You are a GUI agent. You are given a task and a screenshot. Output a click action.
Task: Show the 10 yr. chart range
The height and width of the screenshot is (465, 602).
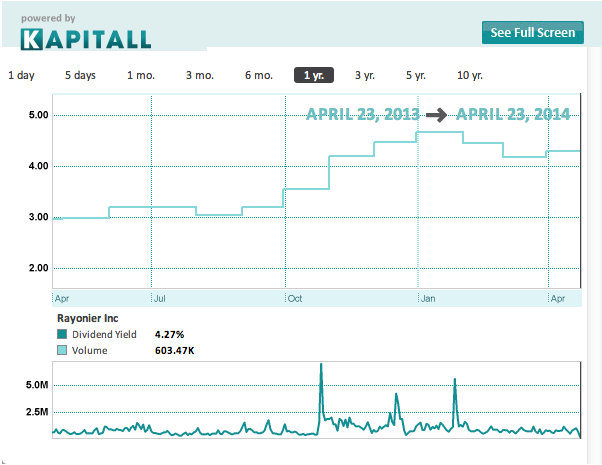pyautogui.click(x=470, y=75)
